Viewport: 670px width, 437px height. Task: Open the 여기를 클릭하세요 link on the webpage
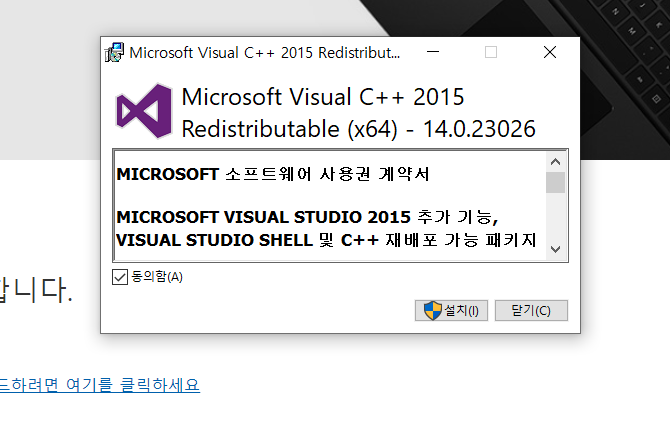[100, 385]
